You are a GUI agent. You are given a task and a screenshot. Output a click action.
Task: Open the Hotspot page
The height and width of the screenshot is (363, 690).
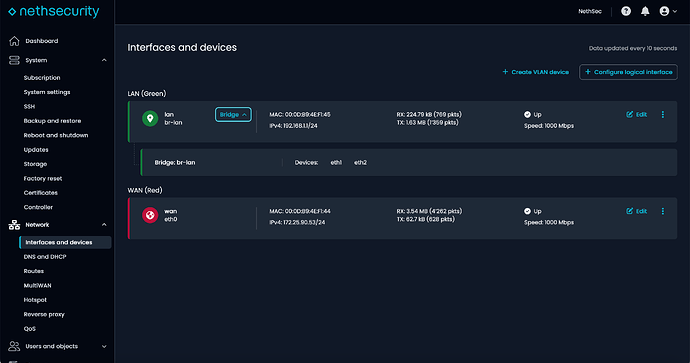(x=35, y=300)
